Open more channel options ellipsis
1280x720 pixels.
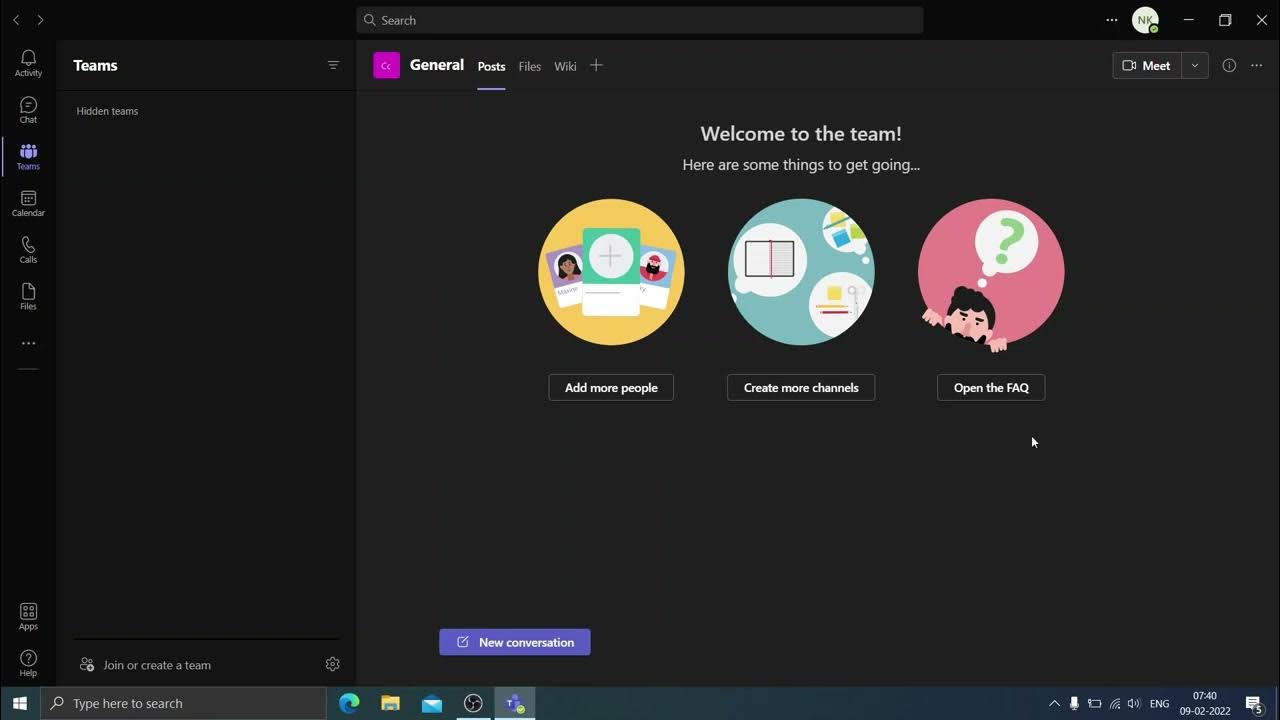(x=1257, y=65)
